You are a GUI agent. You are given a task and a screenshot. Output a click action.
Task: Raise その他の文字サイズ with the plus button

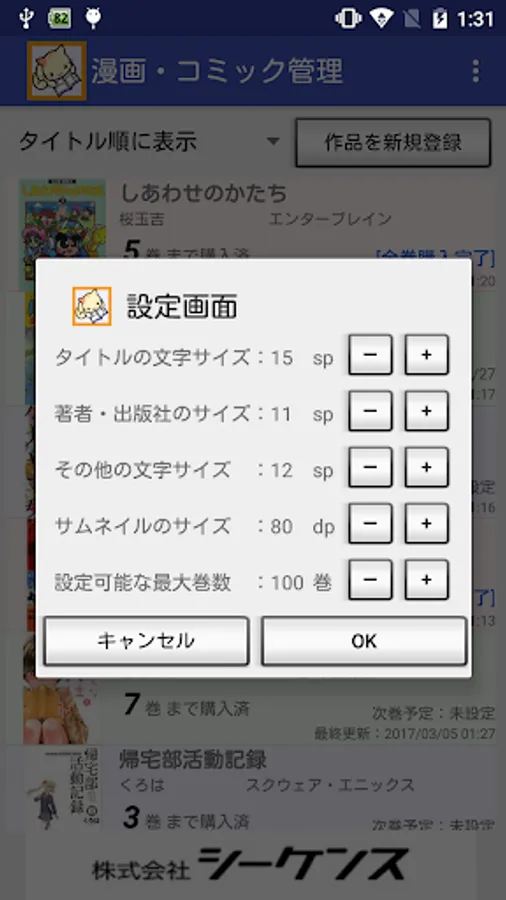coord(426,468)
